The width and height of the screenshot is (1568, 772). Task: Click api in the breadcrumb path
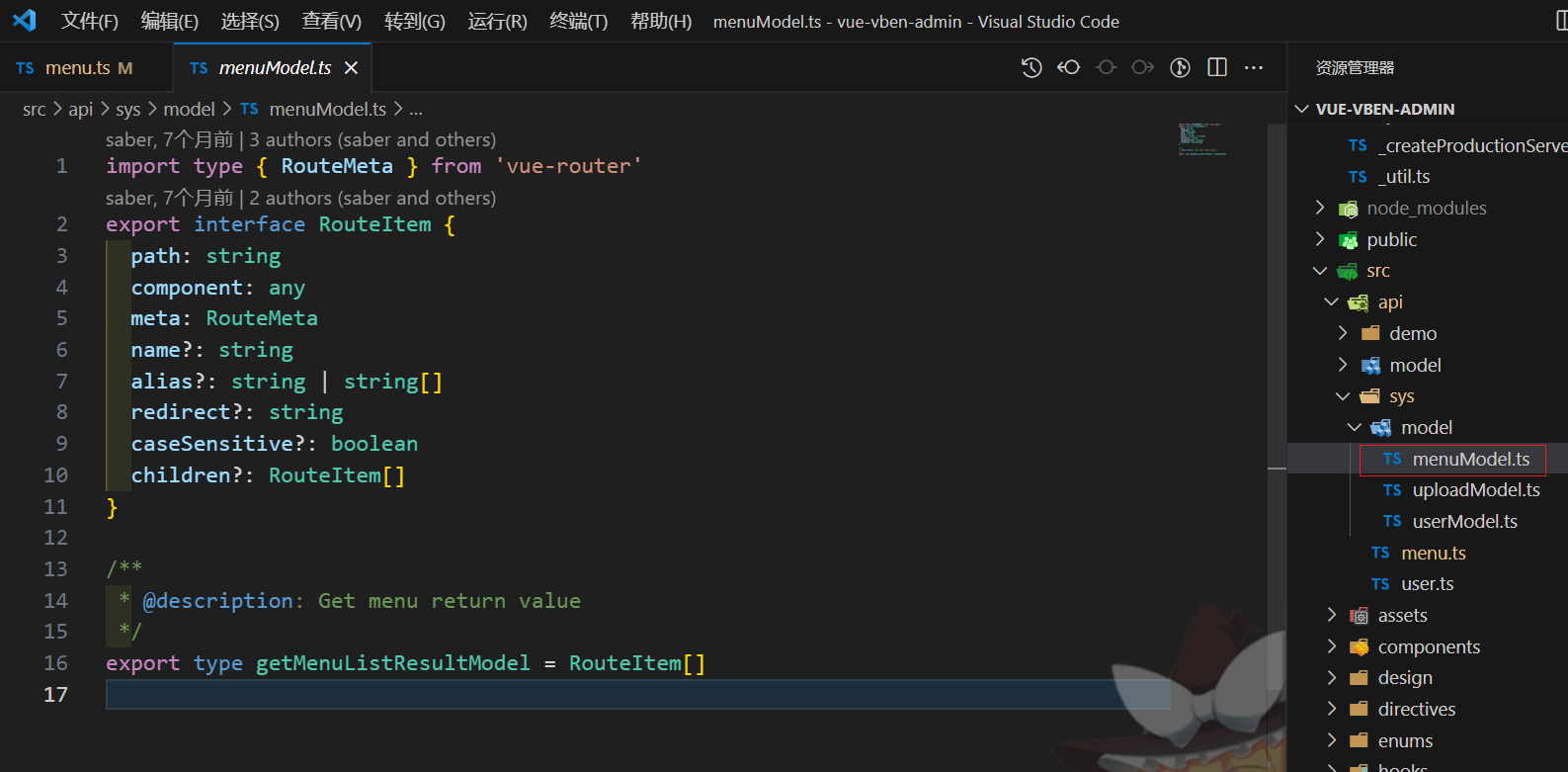[x=81, y=110]
